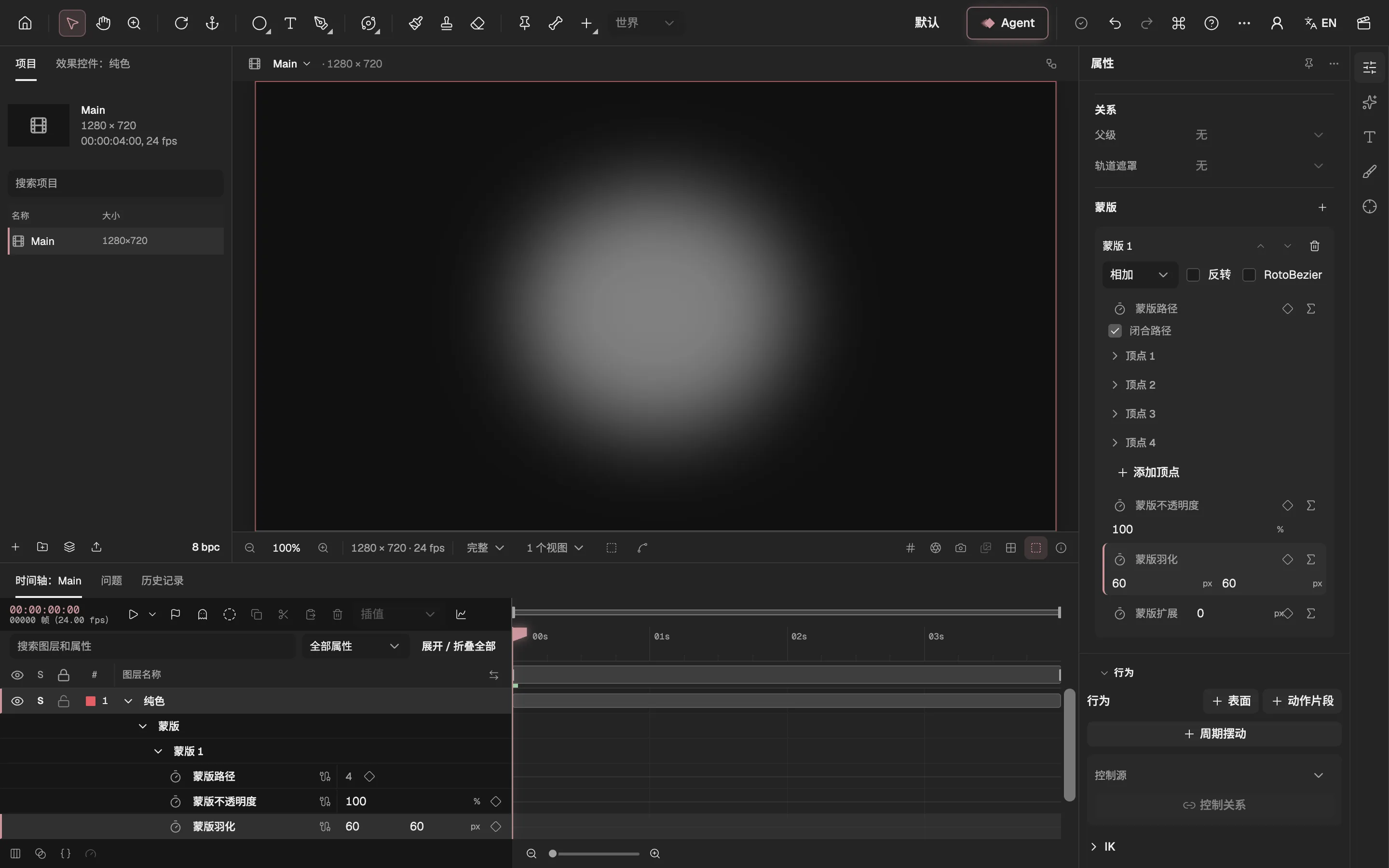The height and width of the screenshot is (868, 1389).
Task: Uncheck the 闭合路径 checkbox
Action: pyautogui.click(x=1115, y=331)
